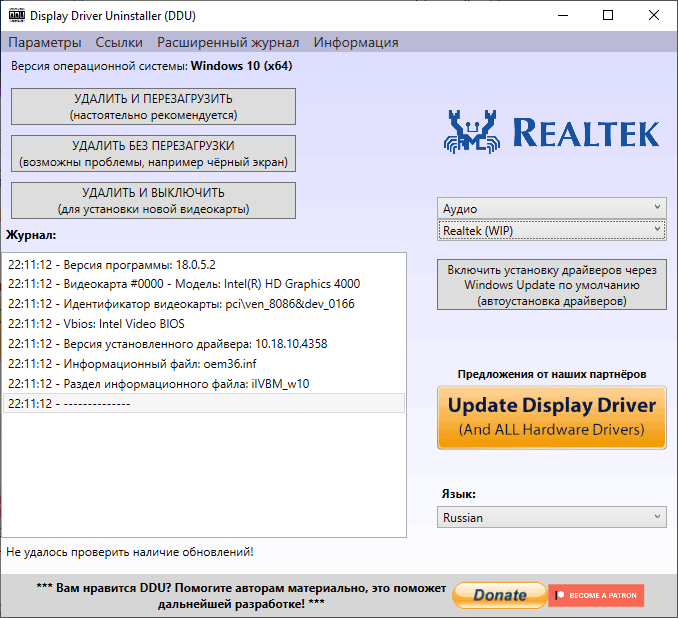
Task: Click the Become a Patron button
Action: [x=596, y=595]
